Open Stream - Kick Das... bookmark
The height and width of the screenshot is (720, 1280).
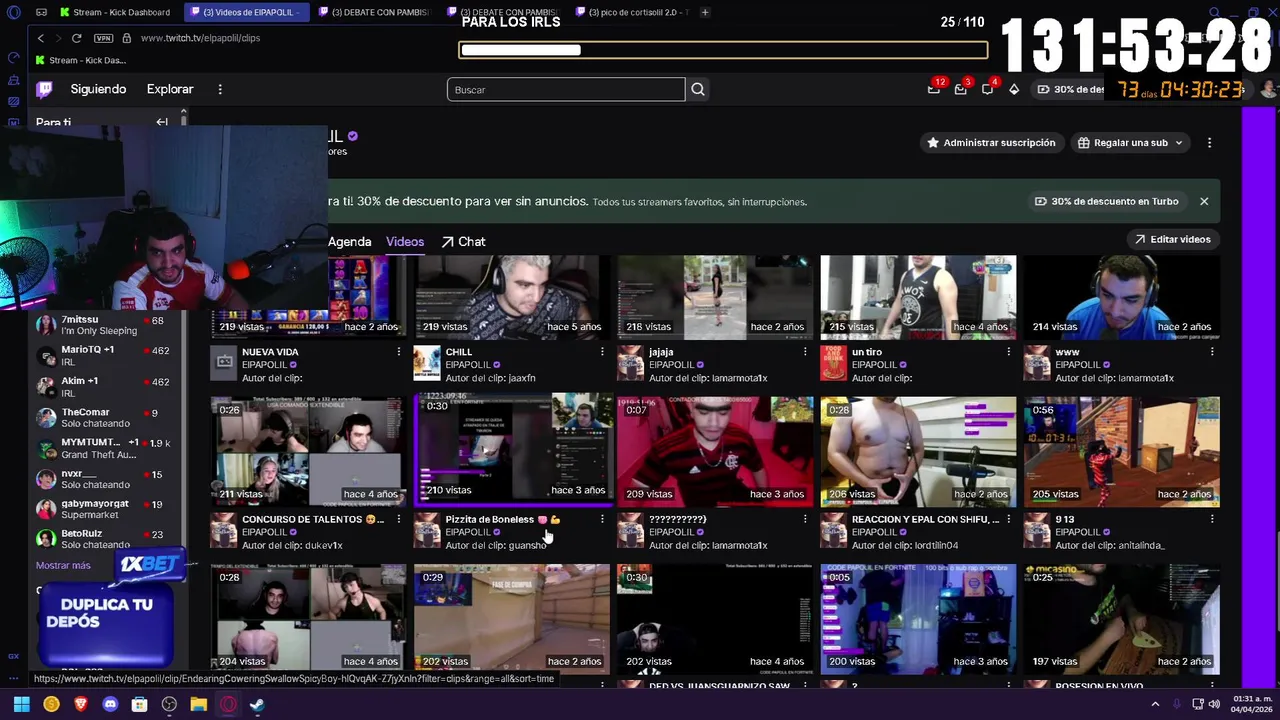click(82, 60)
